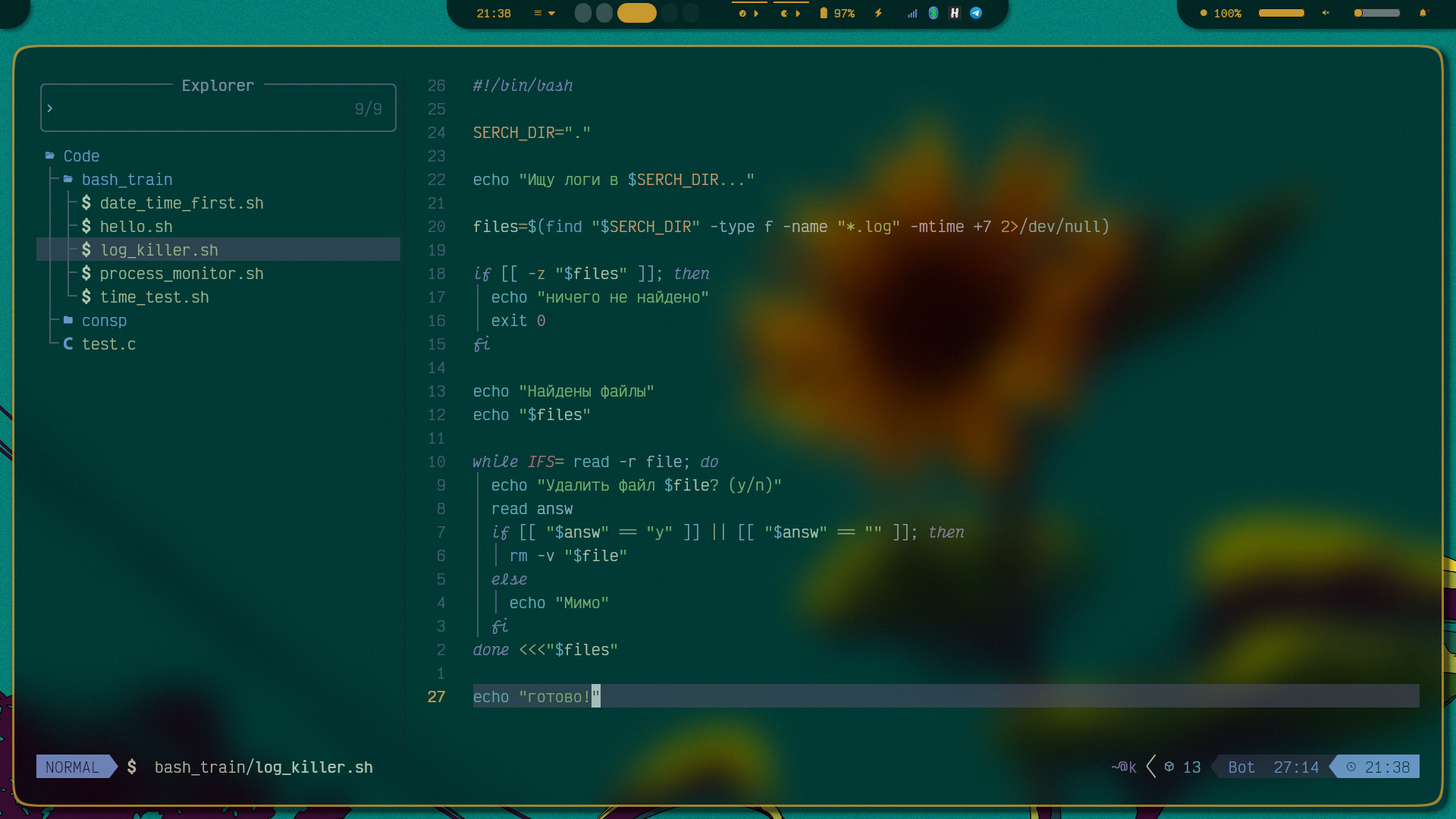Image resolution: width=1456 pixels, height=819 pixels.
Task: Click the 27:14 cursor position in statusline
Action: pyautogui.click(x=1296, y=767)
